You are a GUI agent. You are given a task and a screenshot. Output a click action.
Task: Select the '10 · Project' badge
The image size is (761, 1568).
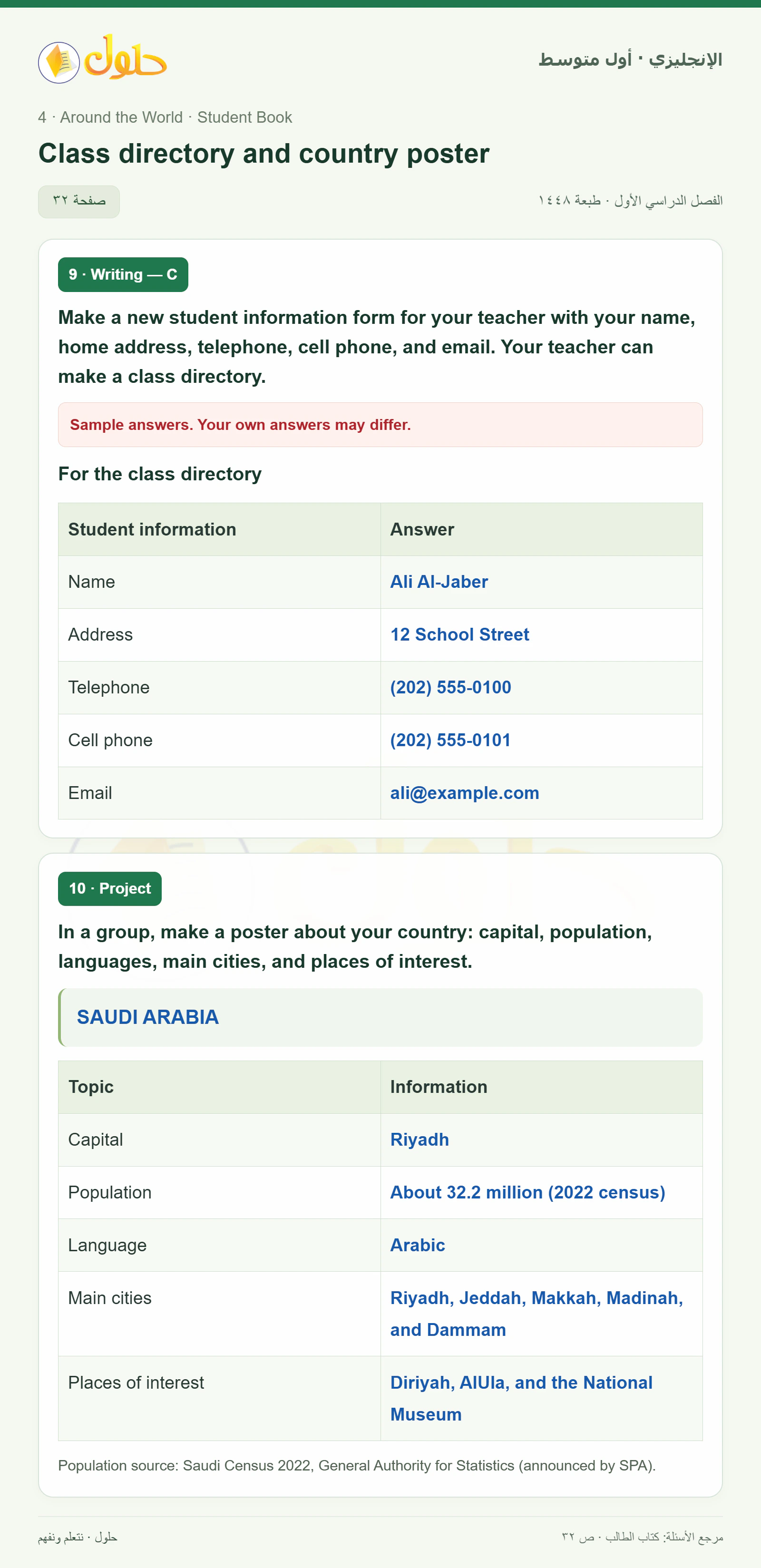coord(109,889)
